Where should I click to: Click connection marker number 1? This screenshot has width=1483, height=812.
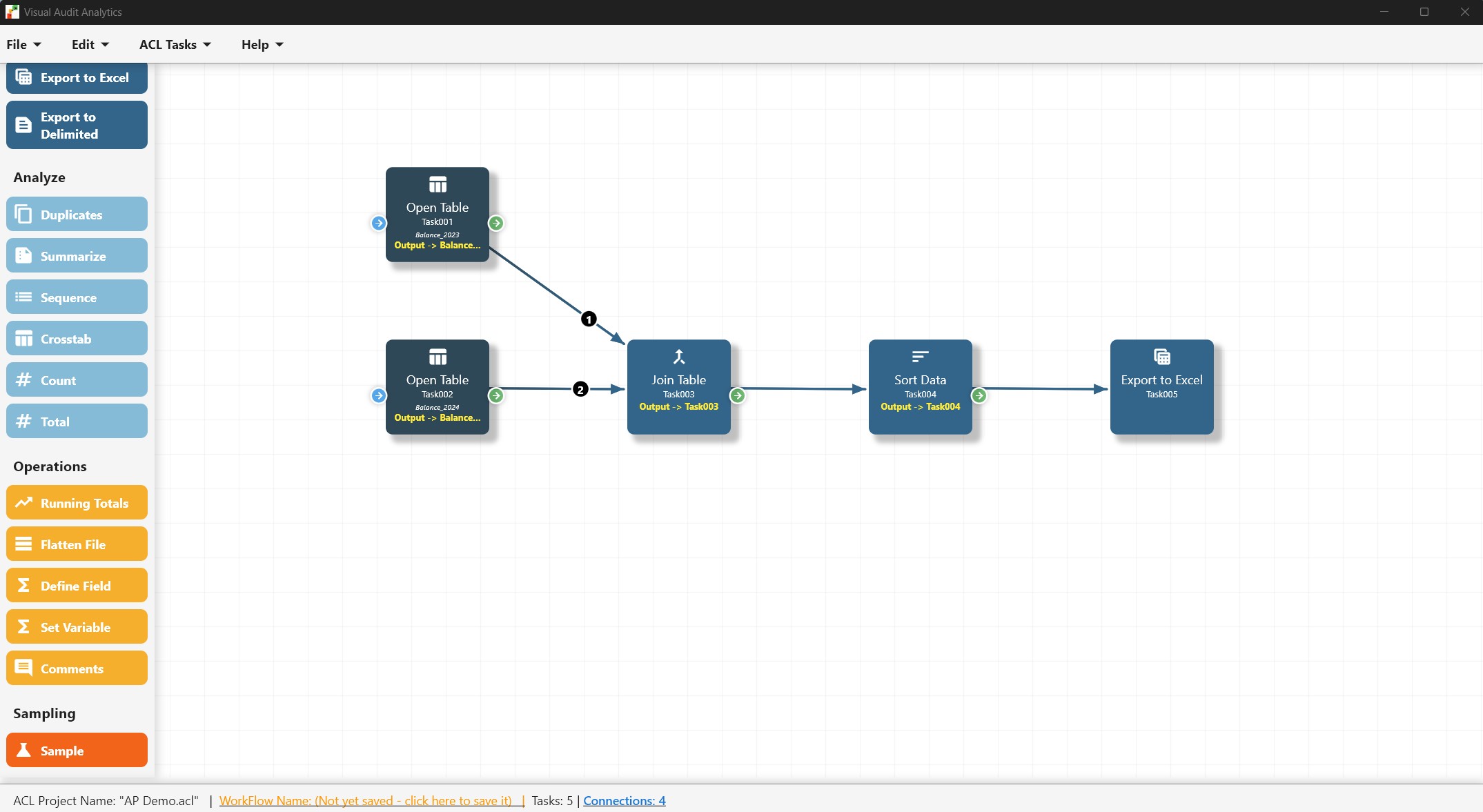coord(589,319)
